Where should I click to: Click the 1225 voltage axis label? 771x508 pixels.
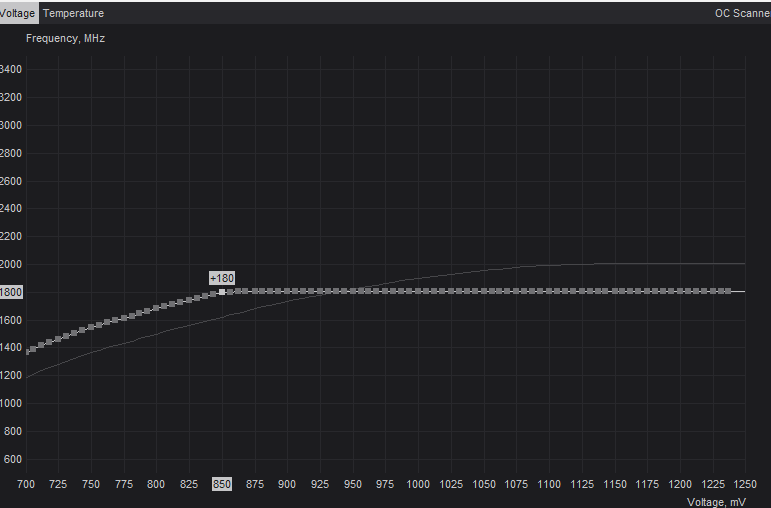pos(713,484)
